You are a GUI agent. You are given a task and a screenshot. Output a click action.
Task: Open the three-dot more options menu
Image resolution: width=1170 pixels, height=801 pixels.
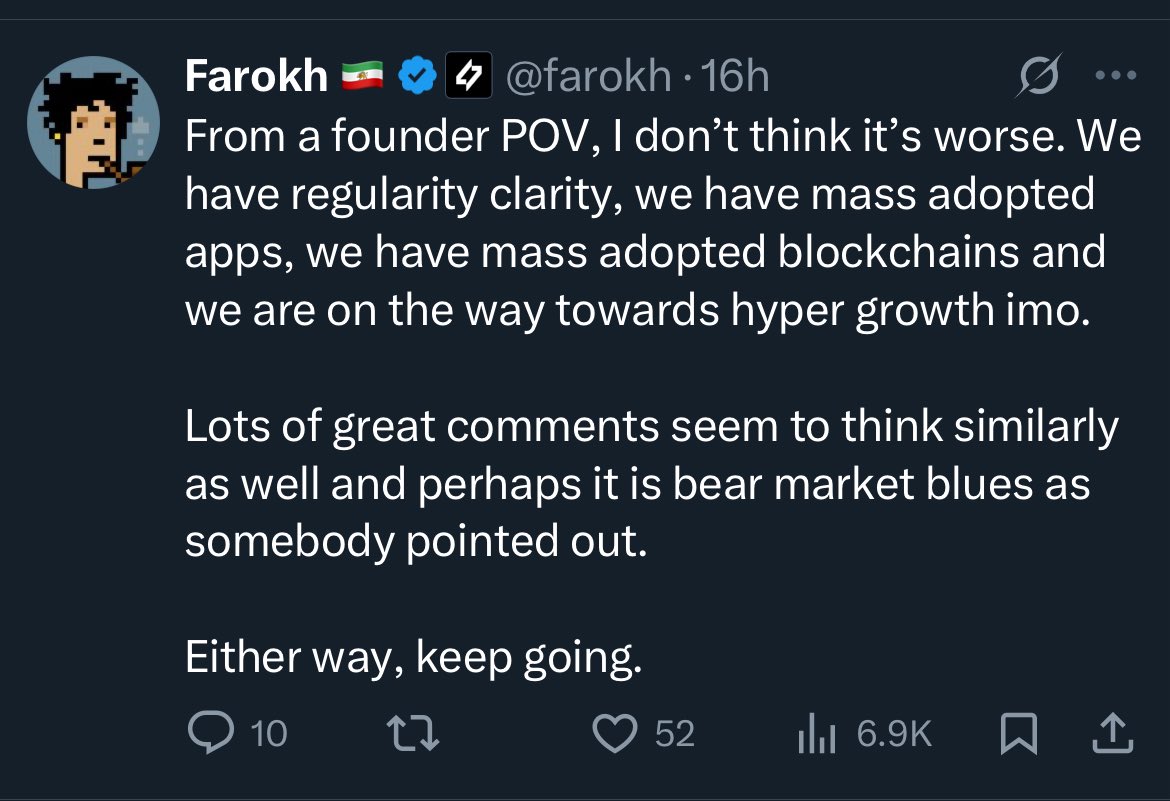(1115, 76)
